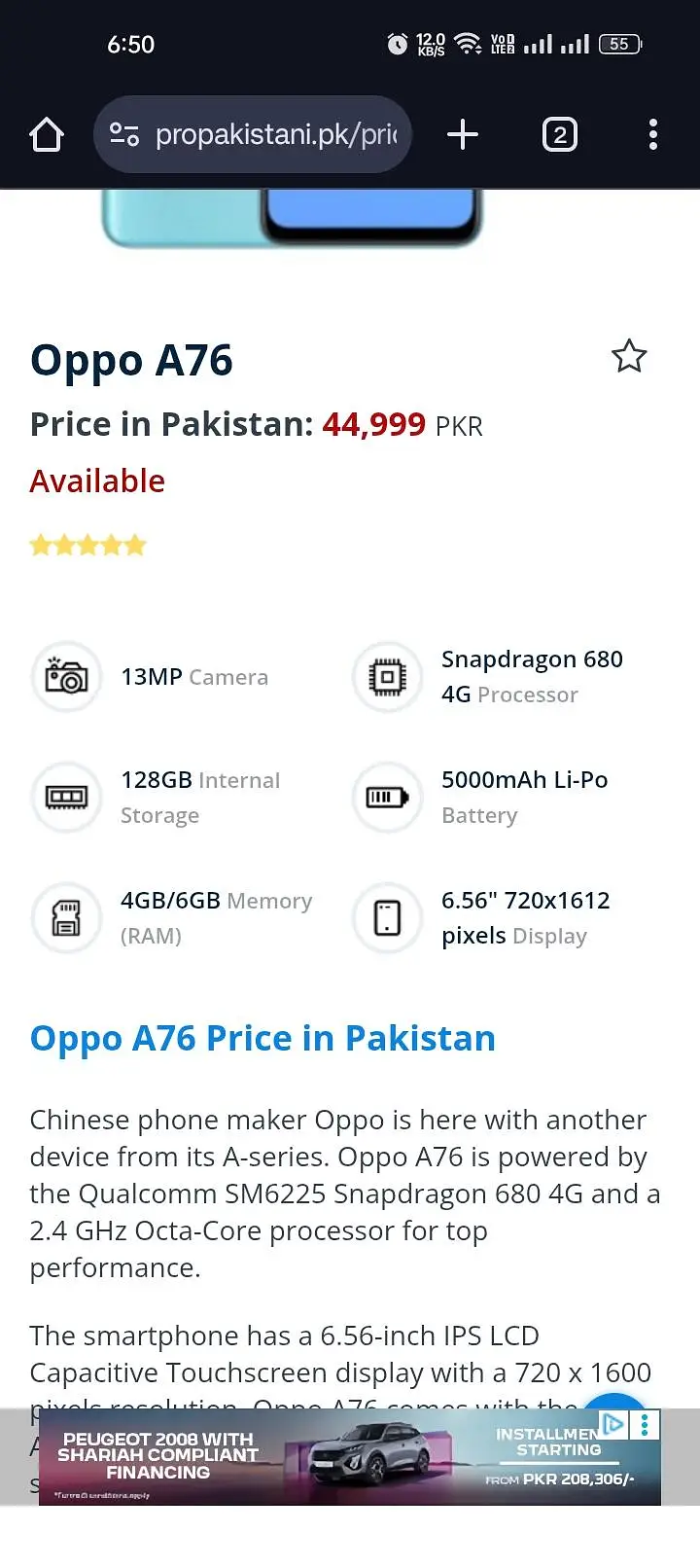Tap the five-star rating row

coord(87,545)
